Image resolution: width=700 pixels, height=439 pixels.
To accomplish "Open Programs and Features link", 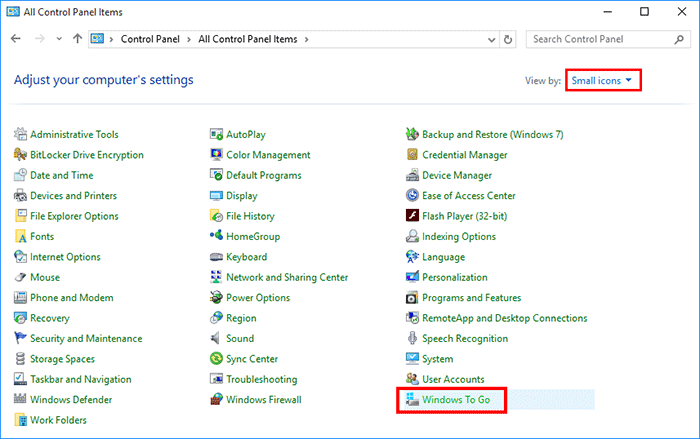I will tap(472, 297).
